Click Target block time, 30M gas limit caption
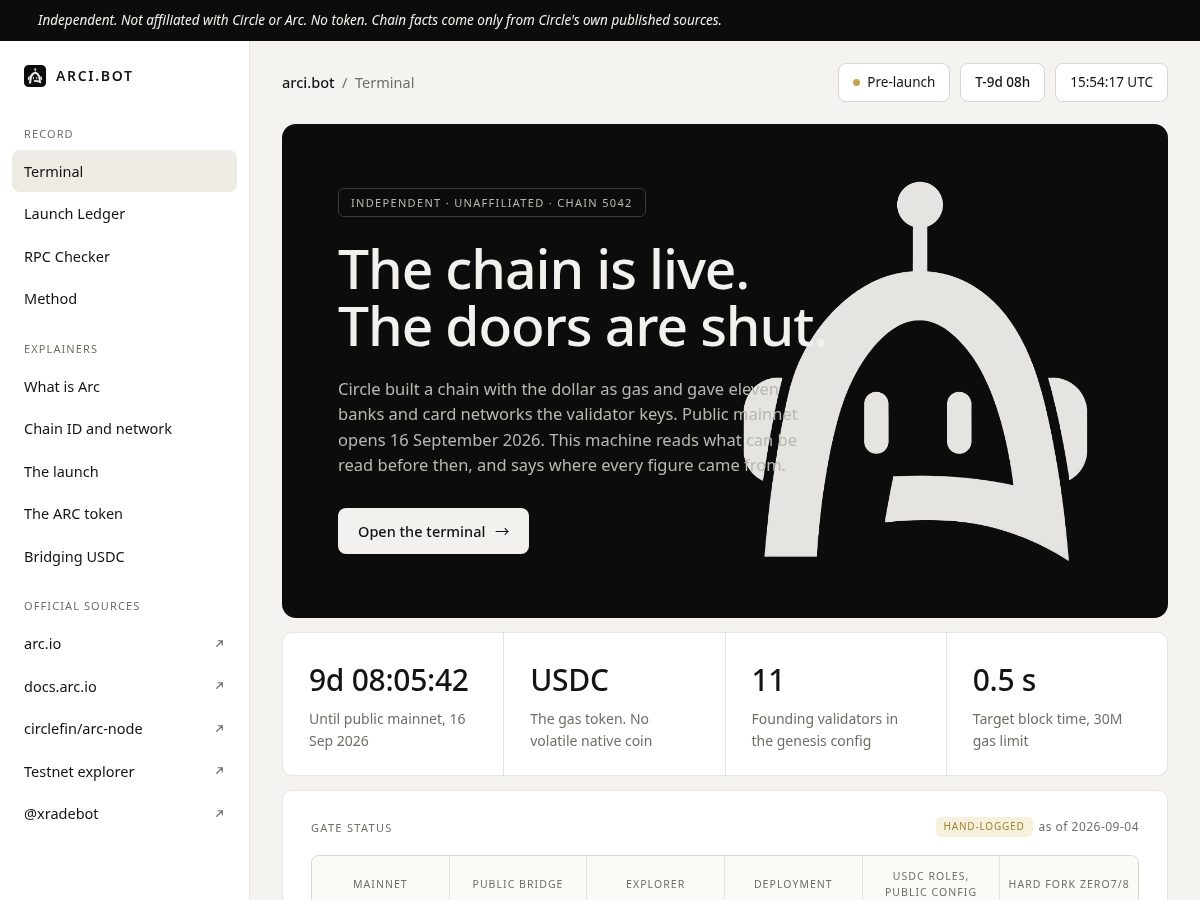1200x900 pixels. click(x=1048, y=730)
